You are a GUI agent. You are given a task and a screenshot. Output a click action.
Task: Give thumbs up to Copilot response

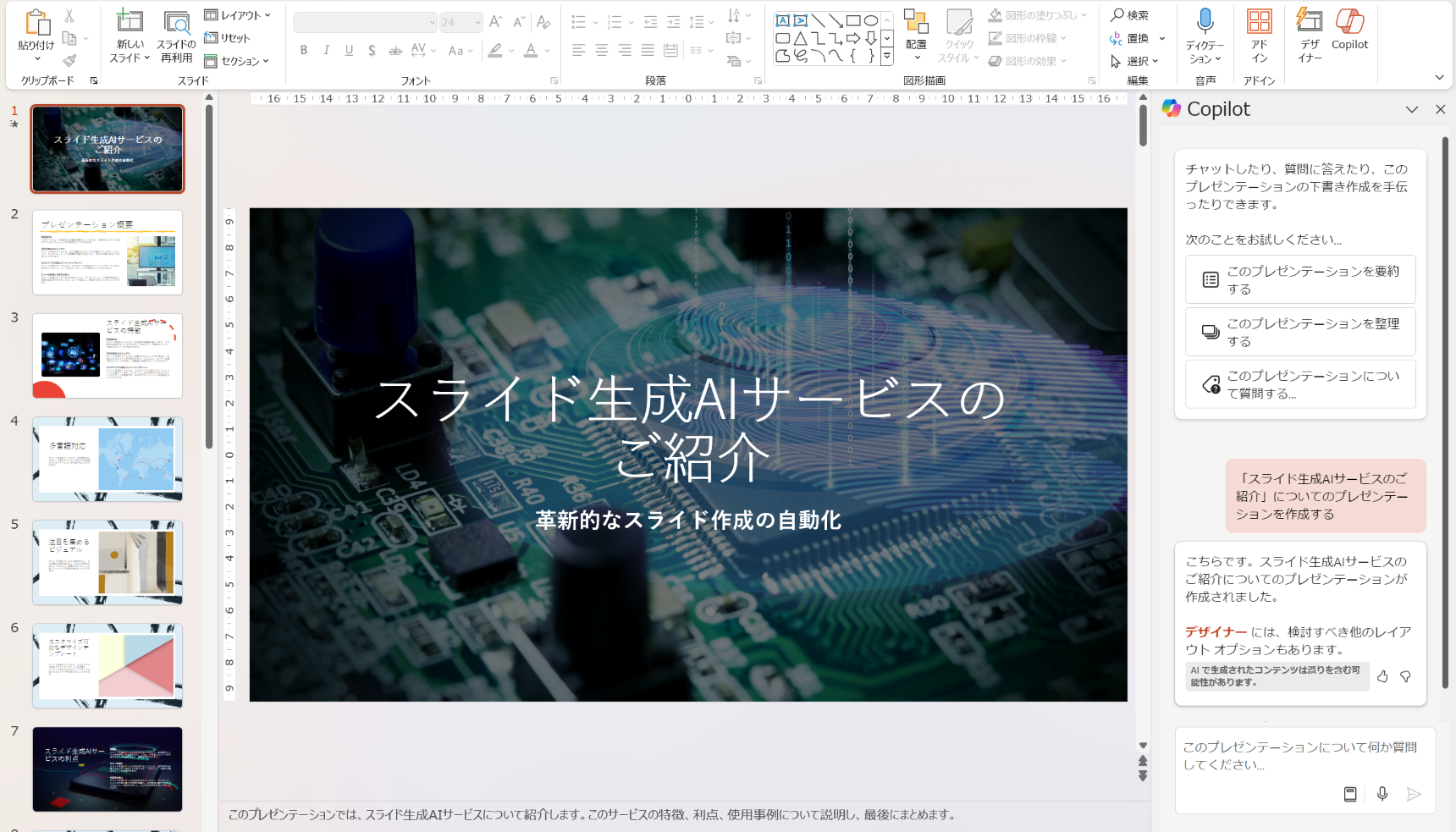click(1382, 676)
